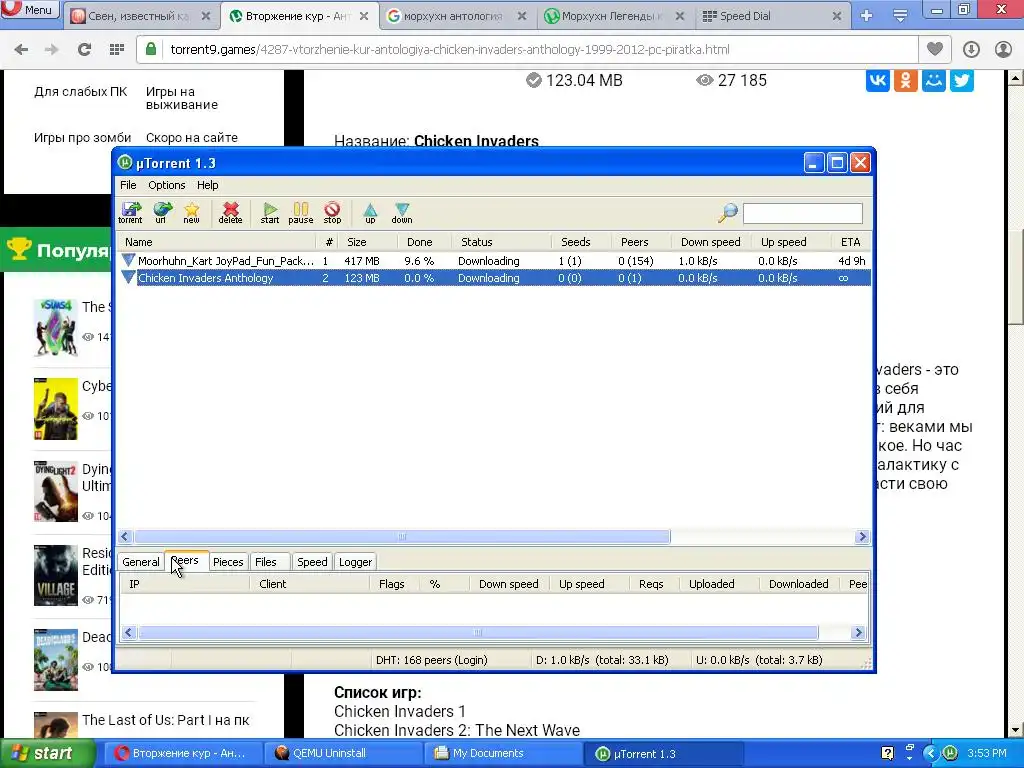This screenshot has height=768, width=1024.
Task: Switch to the Logger tab
Action: coord(355,562)
